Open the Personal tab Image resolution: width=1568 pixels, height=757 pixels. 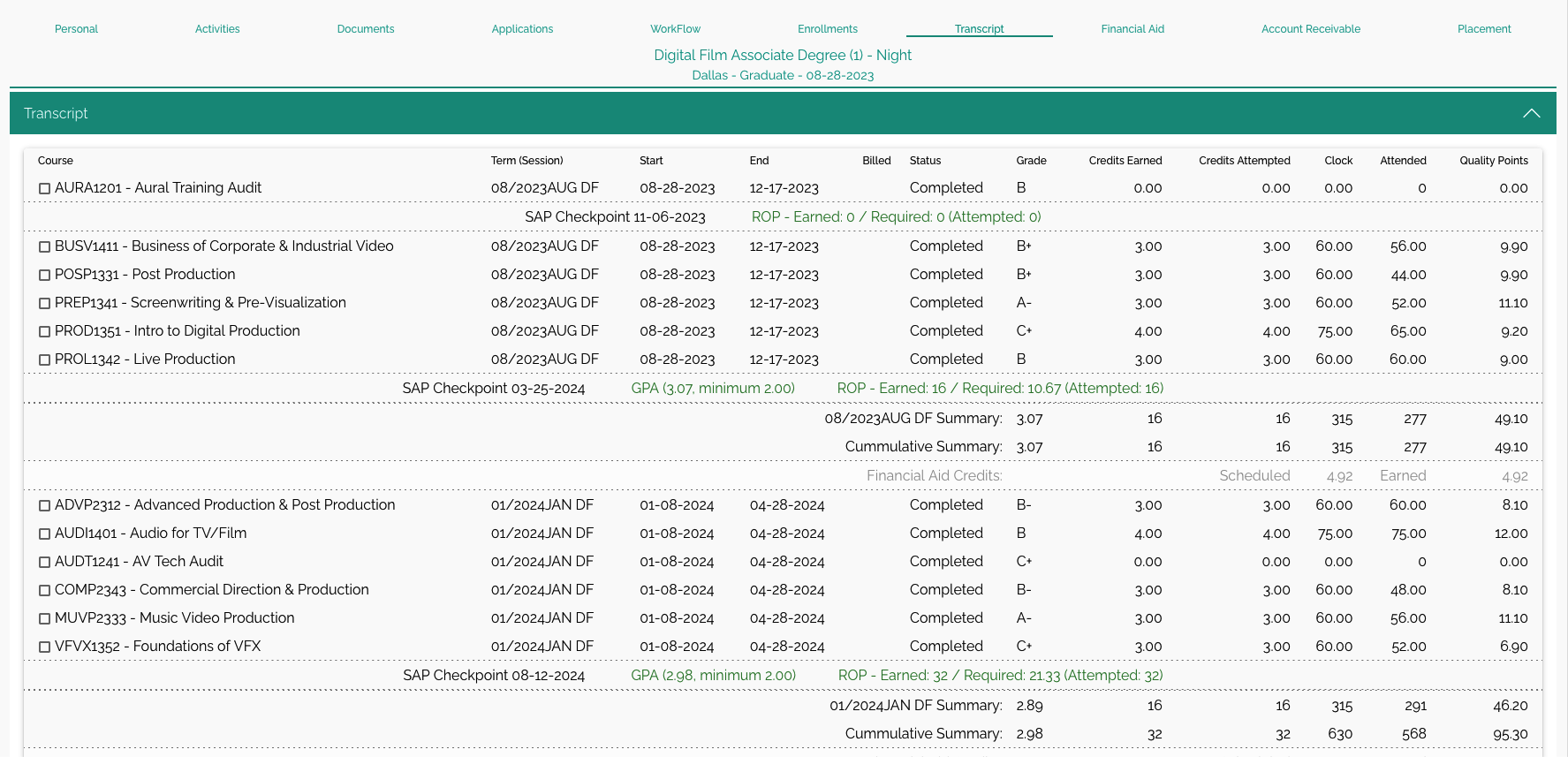tap(76, 29)
